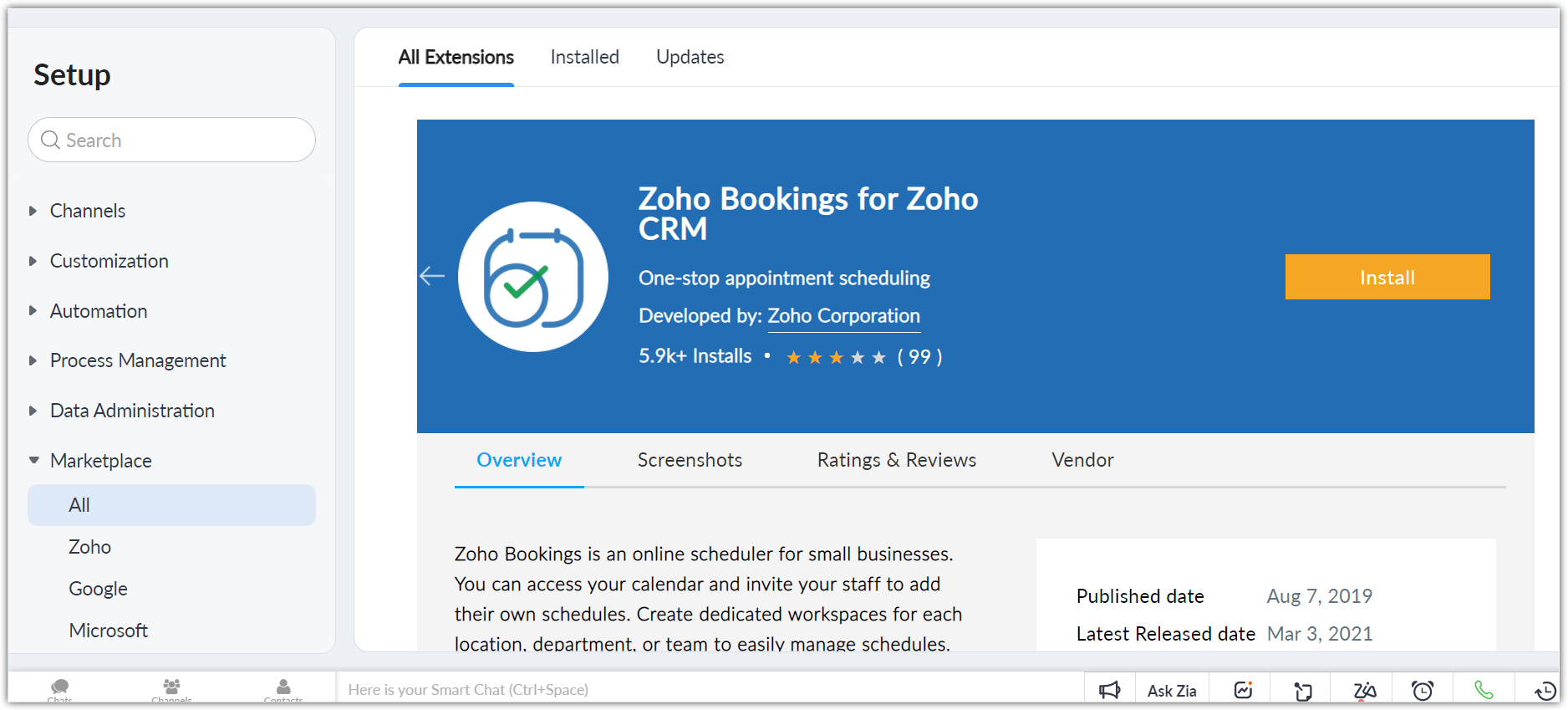The height and width of the screenshot is (710, 1568).
Task: Expand the Data Administration section
Action: coord(132,411)
